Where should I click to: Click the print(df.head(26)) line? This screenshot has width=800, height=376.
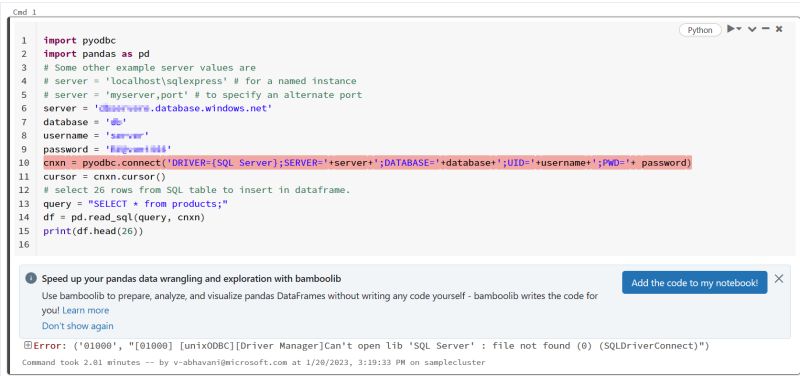93,232
